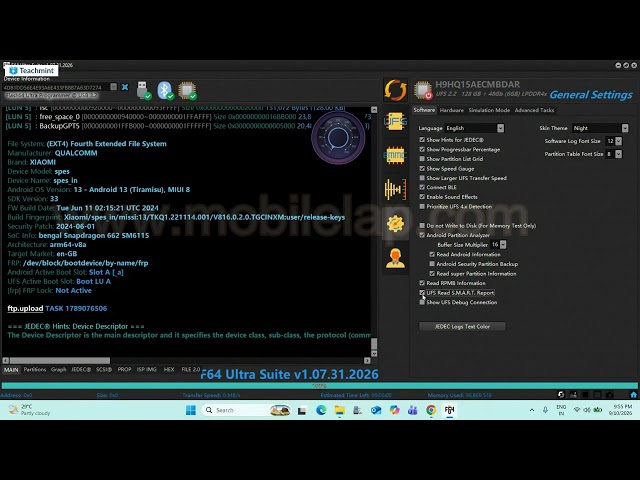Open the ISP IMG tab

[147, 369]
